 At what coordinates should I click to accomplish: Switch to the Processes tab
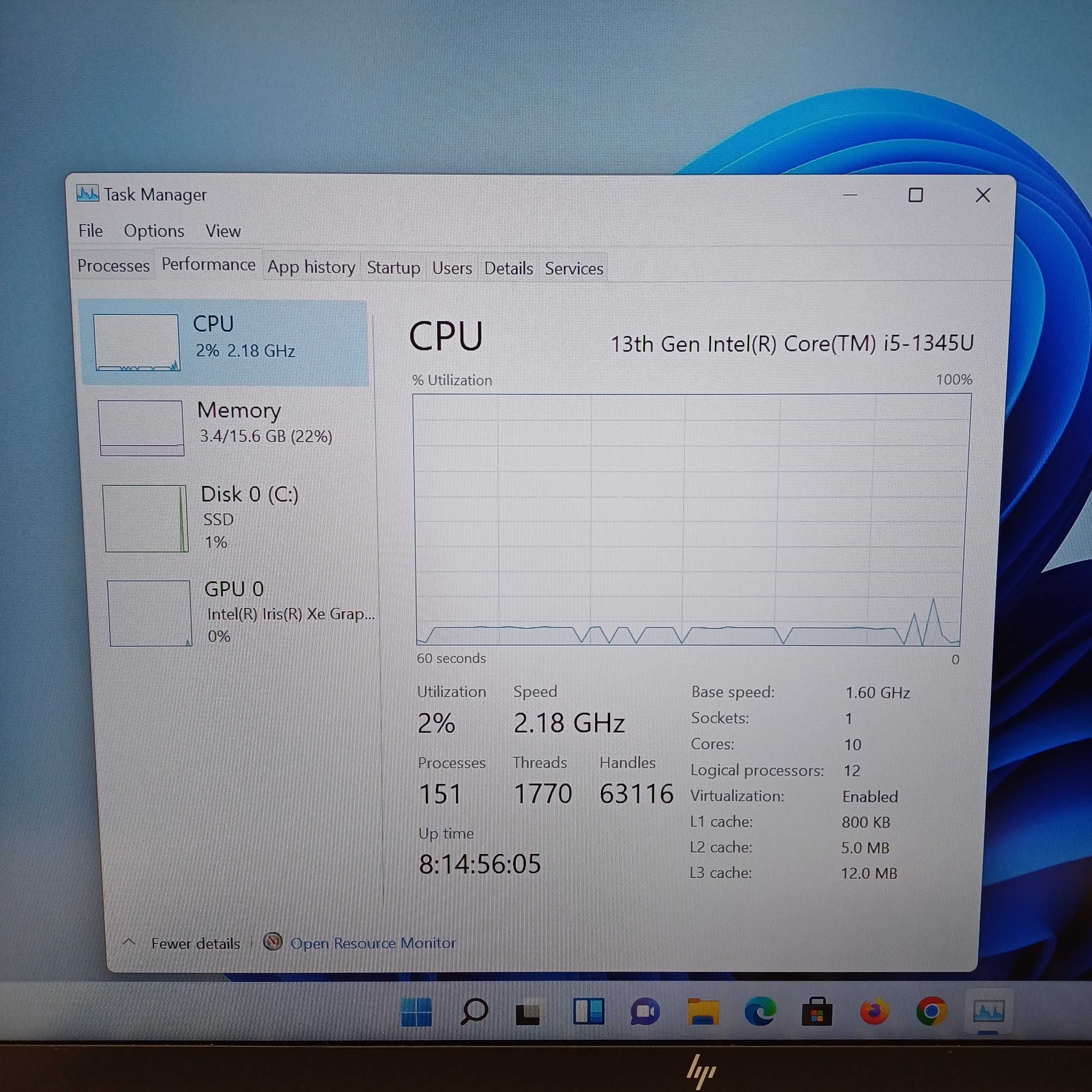[x=113, y=266]
